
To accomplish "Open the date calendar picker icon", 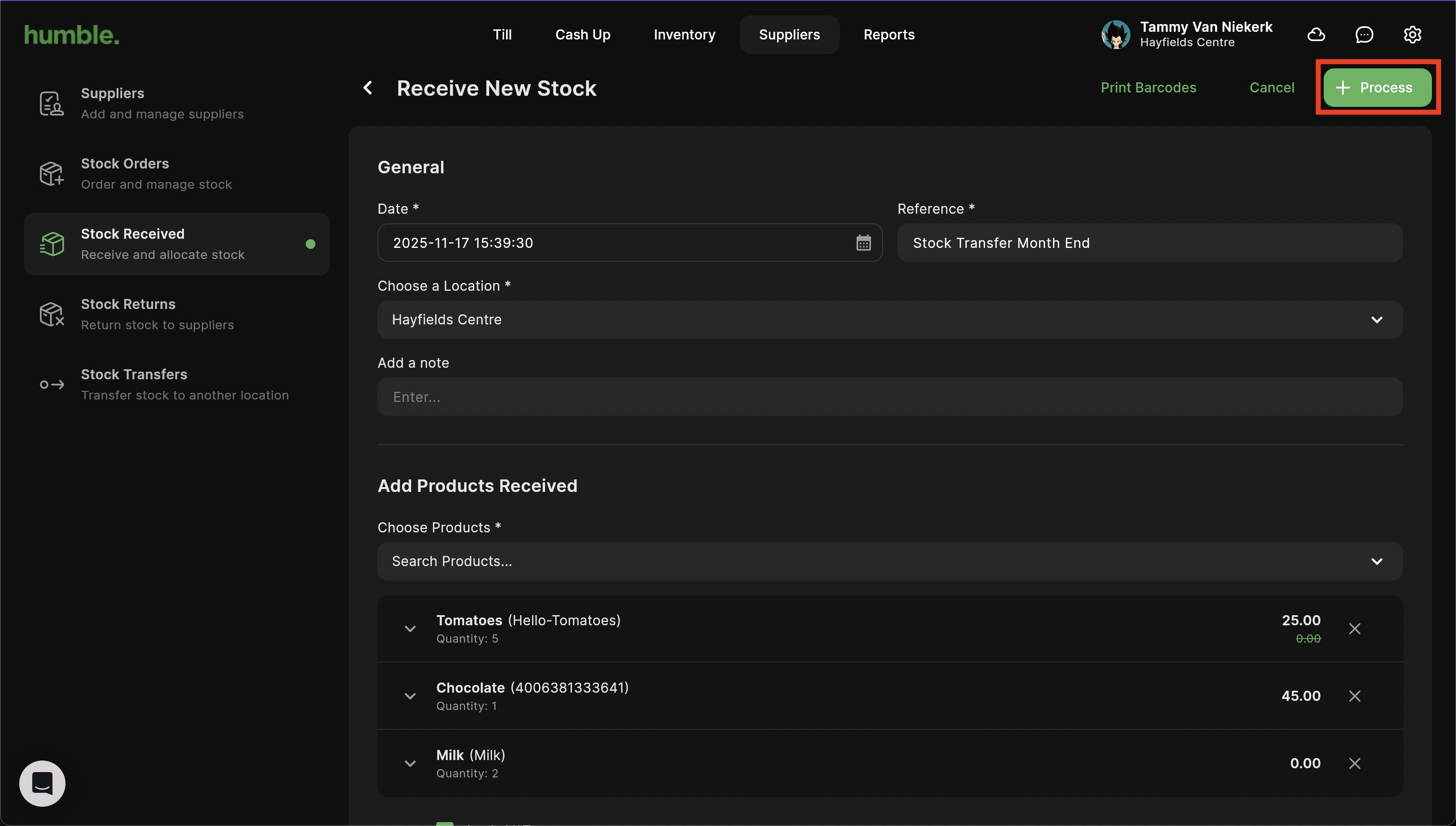I will point(863,243).
